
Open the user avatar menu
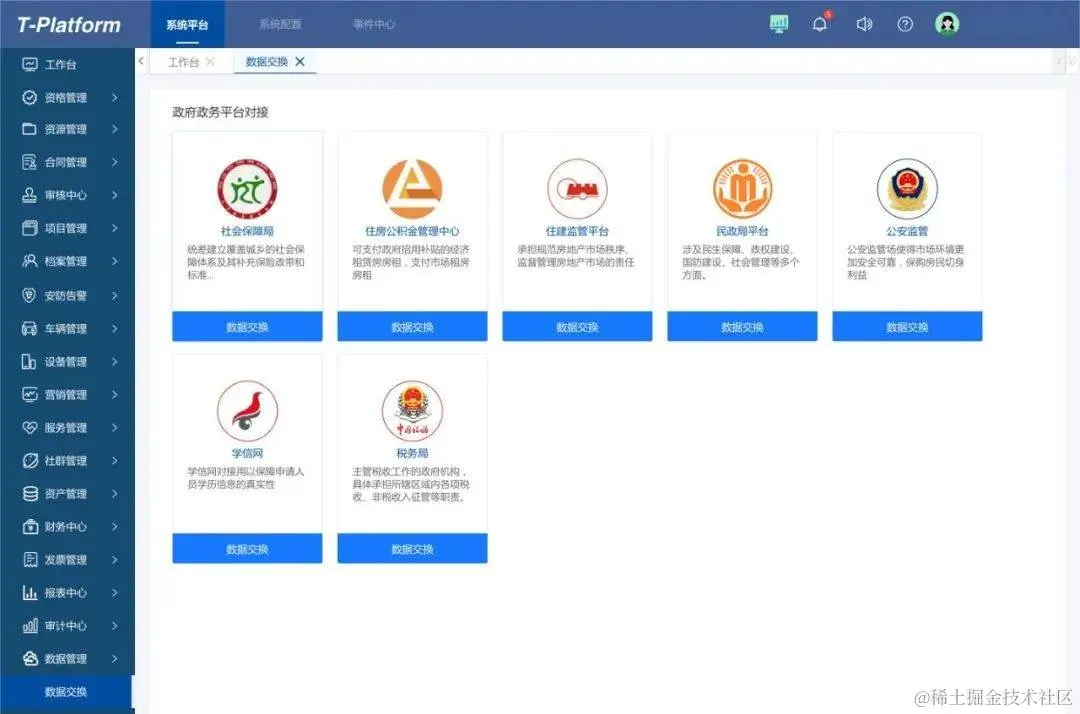[947, 24]
